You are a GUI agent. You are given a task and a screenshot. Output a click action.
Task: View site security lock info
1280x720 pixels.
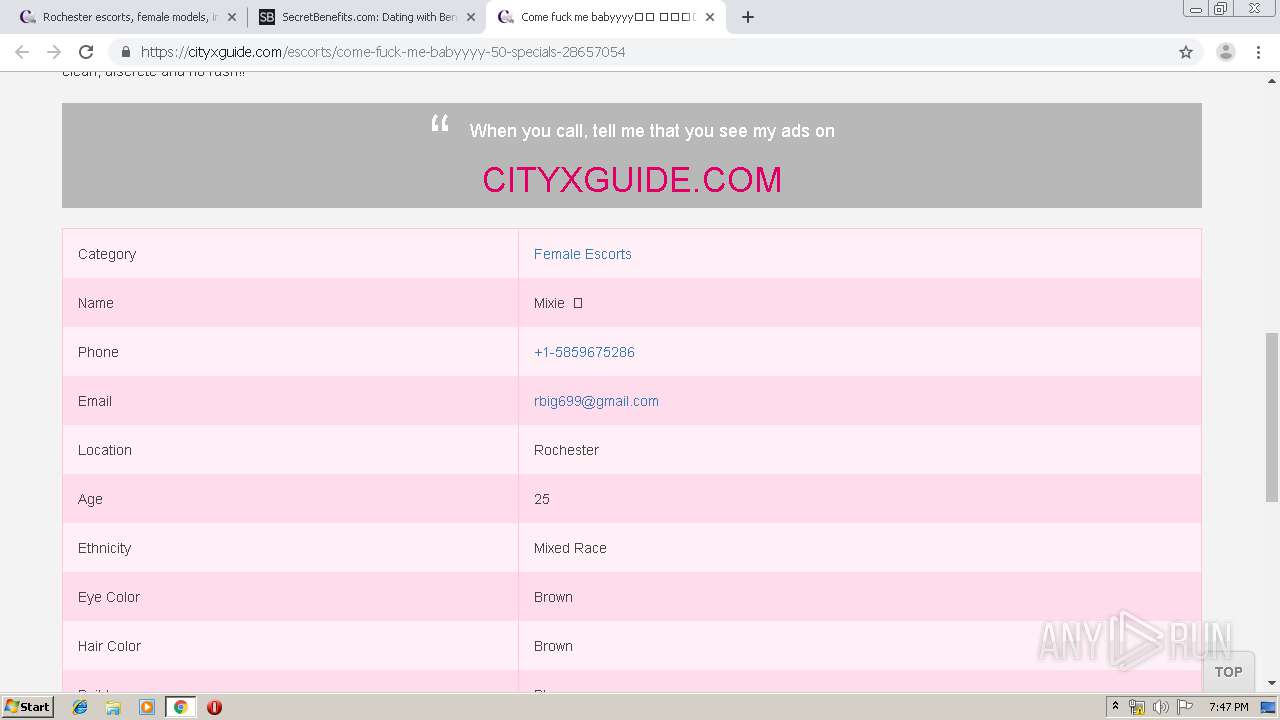point(125,52)
